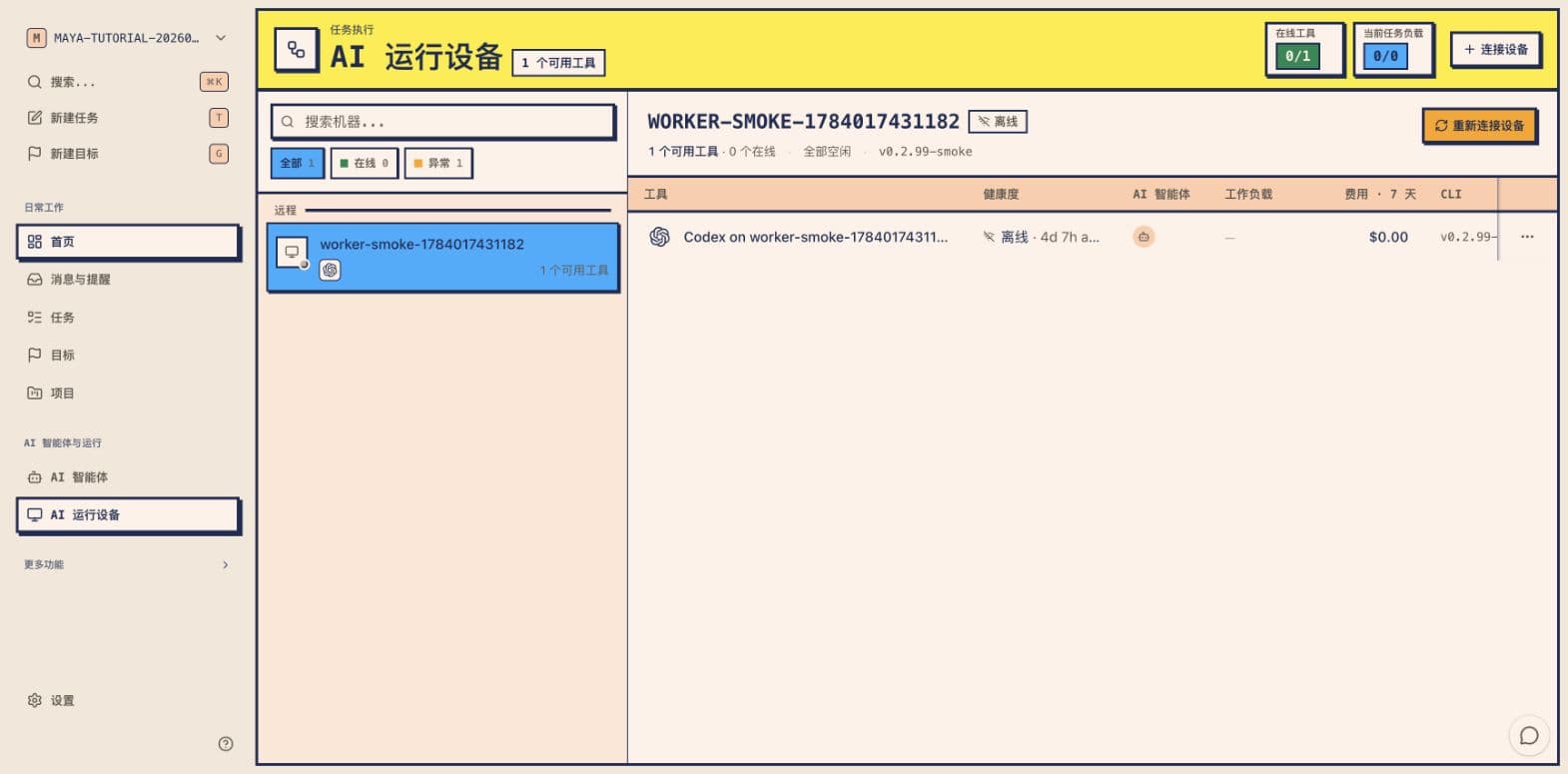1568x774 pixels.
Task: Click the G shortcut badge beside 新建目标
Action: pos(219,154)
